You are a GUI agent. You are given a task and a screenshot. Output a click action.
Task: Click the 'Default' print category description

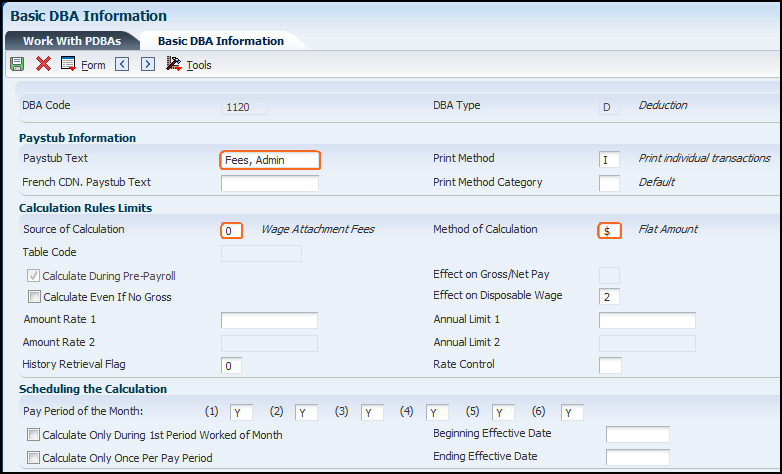tap(657, 182)
